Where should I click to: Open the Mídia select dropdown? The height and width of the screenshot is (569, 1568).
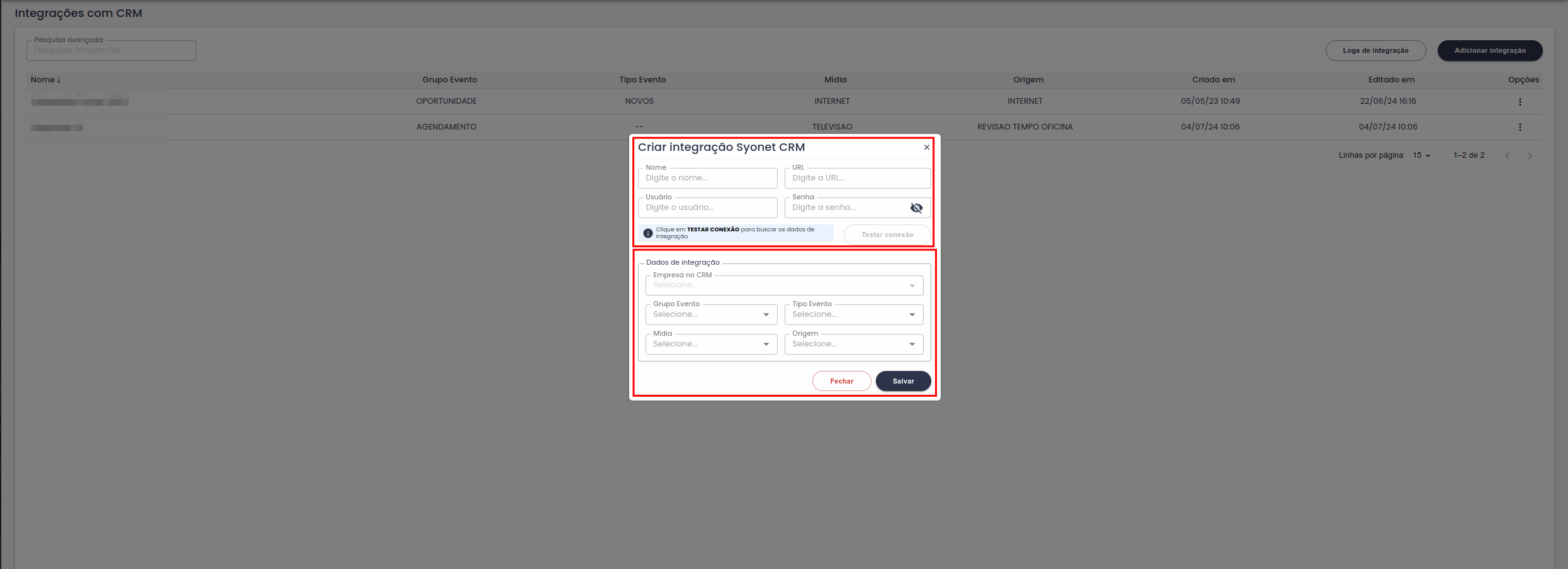point(711,344)
